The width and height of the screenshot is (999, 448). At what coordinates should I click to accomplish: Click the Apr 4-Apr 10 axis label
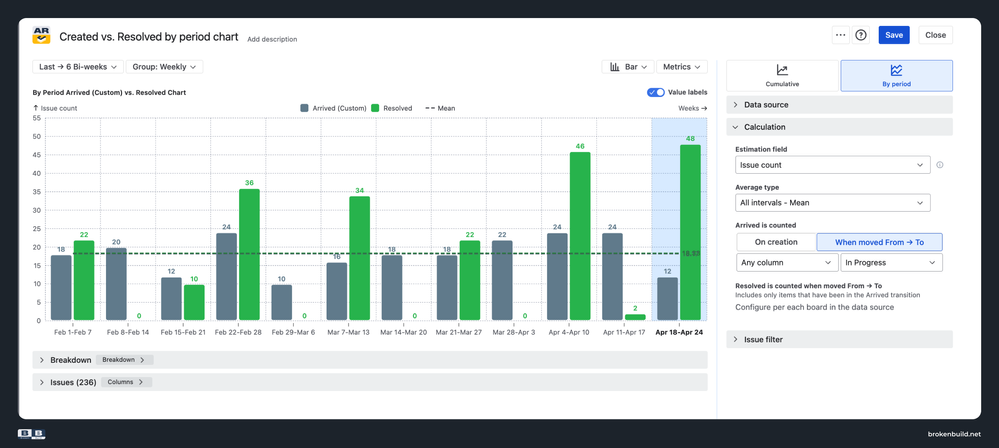click(x=568, y=333)
